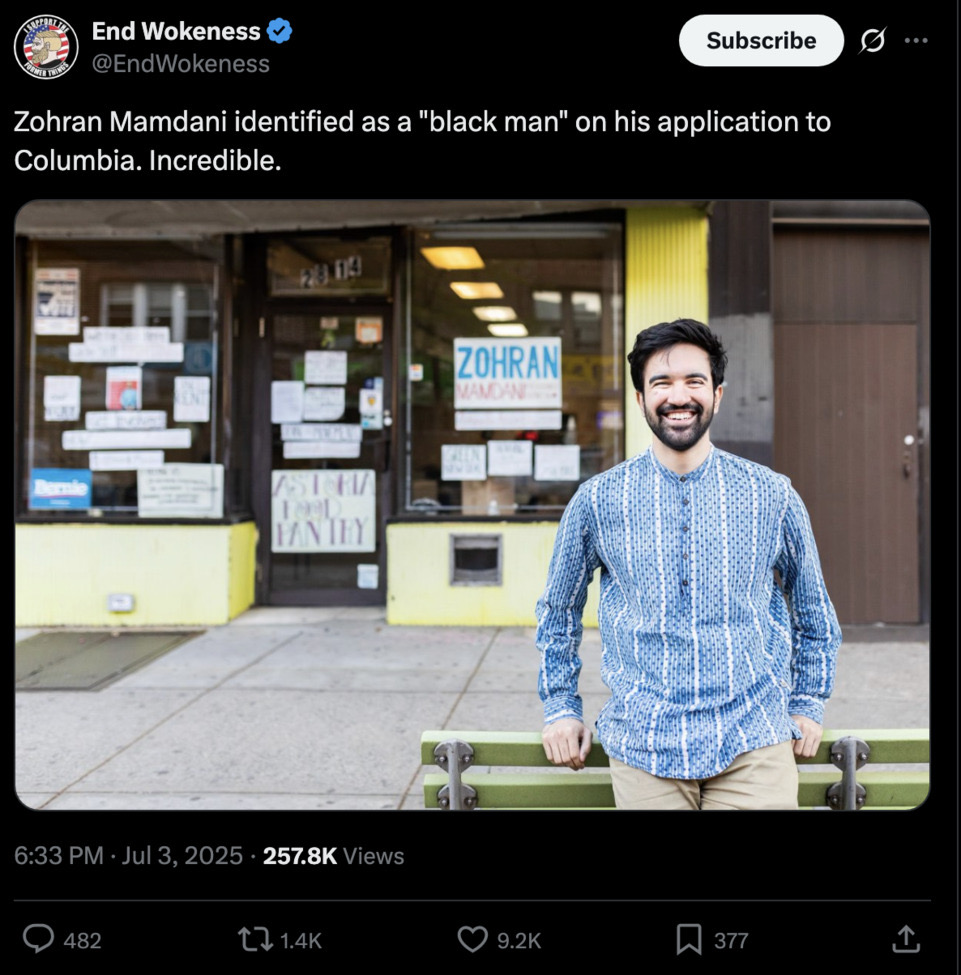Open the 257.8K Views analytics

click(x=333, y=856)
